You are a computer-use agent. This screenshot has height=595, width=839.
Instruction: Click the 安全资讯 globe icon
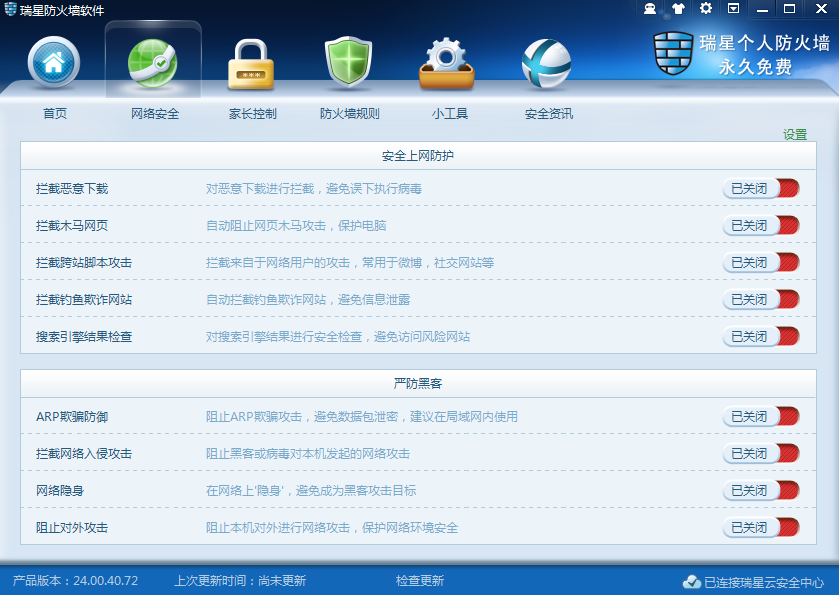547,64
